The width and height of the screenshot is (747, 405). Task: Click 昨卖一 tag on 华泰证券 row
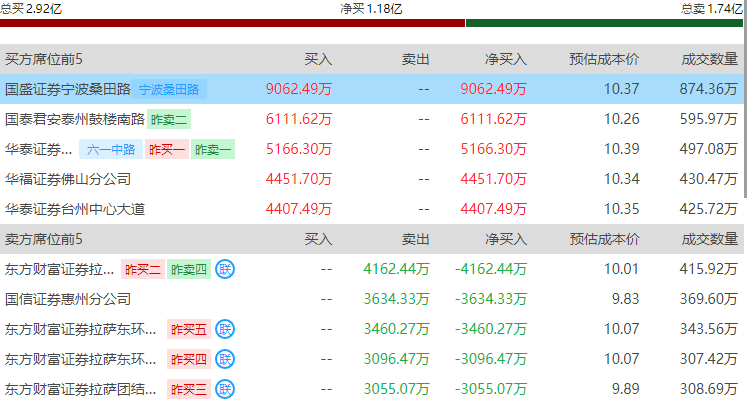pos(213,149)
